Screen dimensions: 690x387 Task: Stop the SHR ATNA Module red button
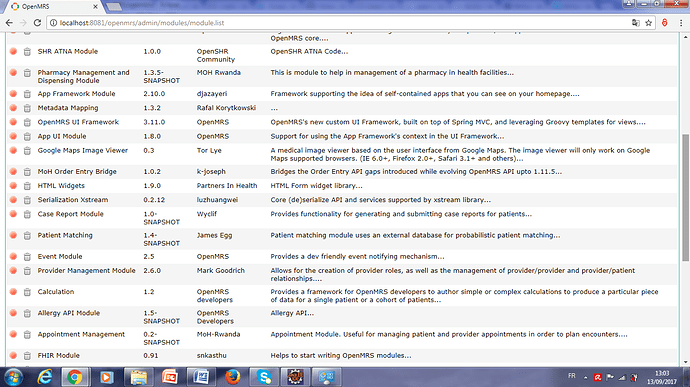click(x=13, y=51)
